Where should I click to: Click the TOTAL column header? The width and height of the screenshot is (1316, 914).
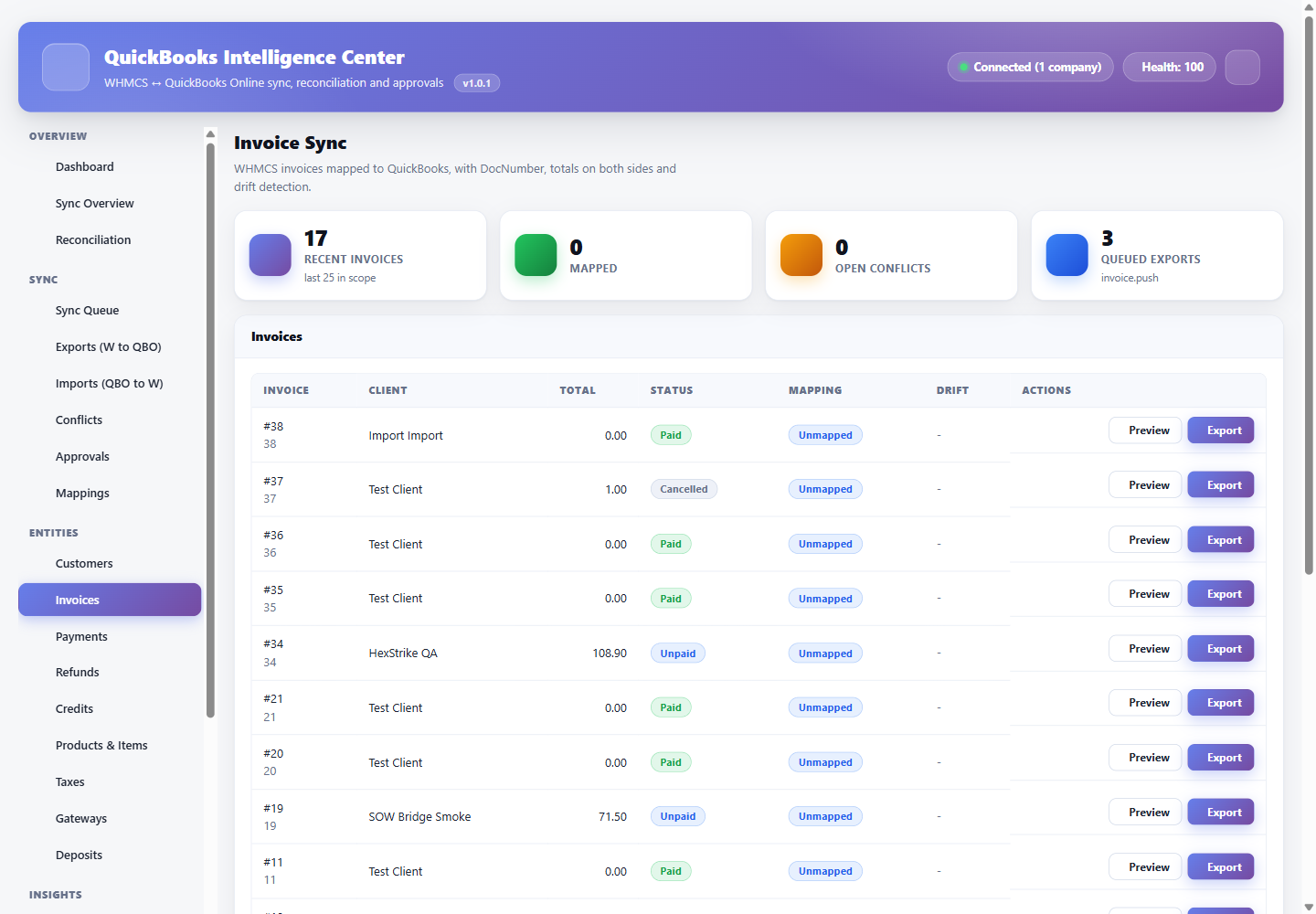(x=578, y=390)
